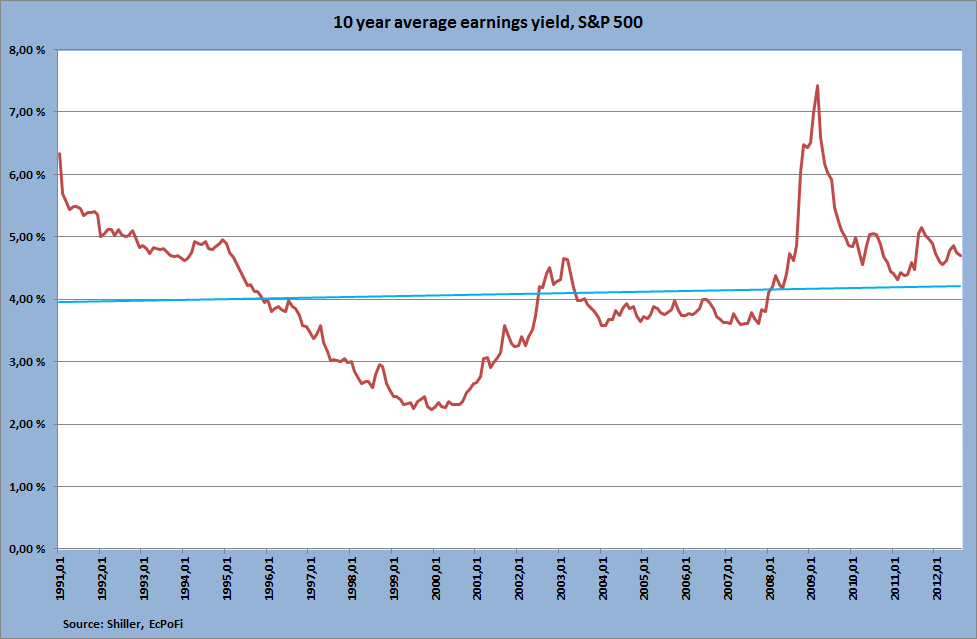The width and height of the screenshot is (977, 639).
Task: Click the 4,00 % y-axis label
Action: (27, 300)
